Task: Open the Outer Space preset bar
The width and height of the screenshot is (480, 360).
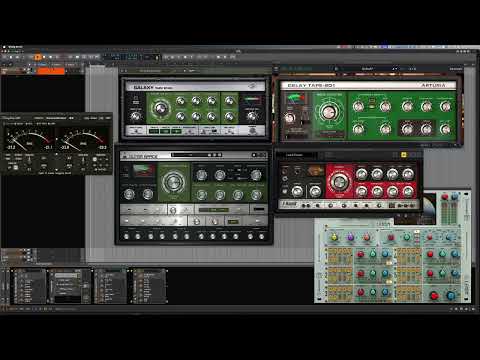Action: coord(196,155)
